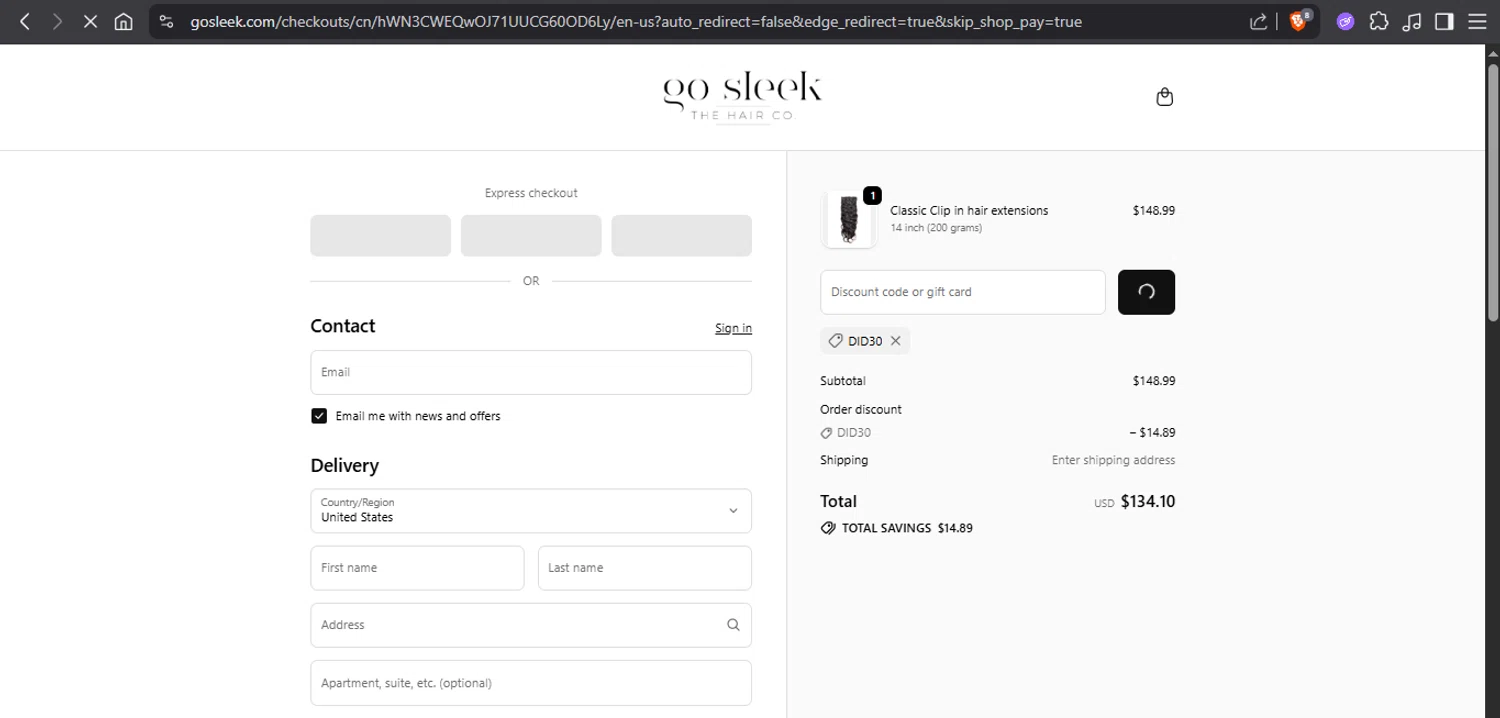Apply discount code button
Screen dimensions: 1500x718
click(x=1146, y=292)
